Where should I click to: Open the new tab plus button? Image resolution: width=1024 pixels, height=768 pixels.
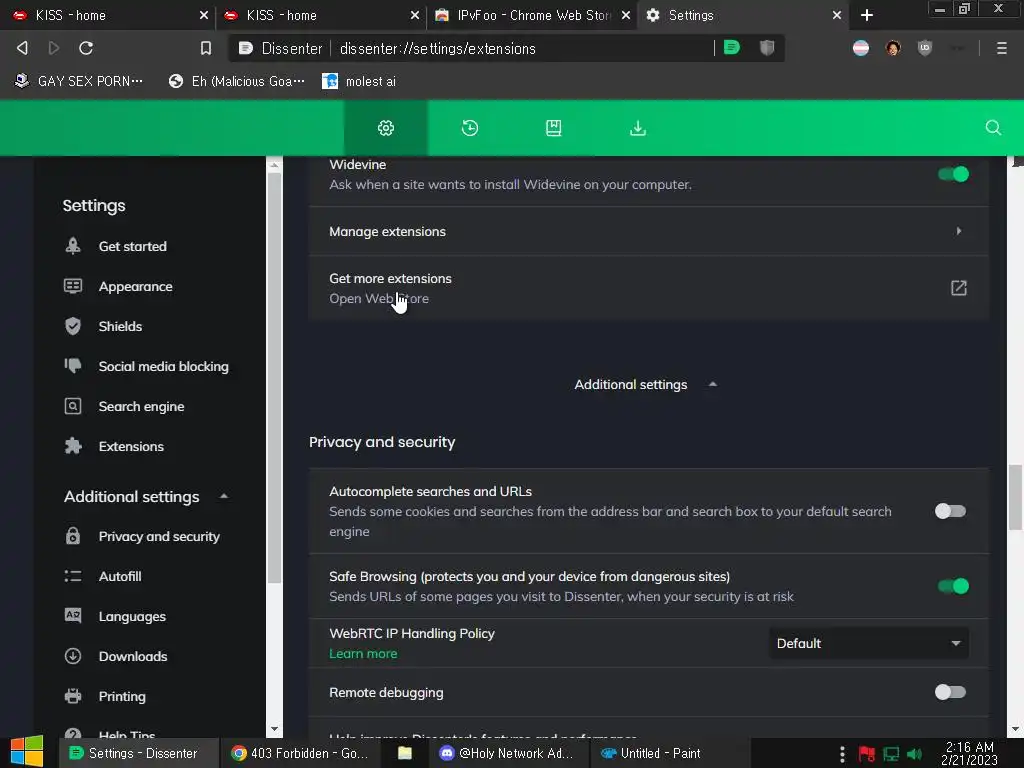867,15
